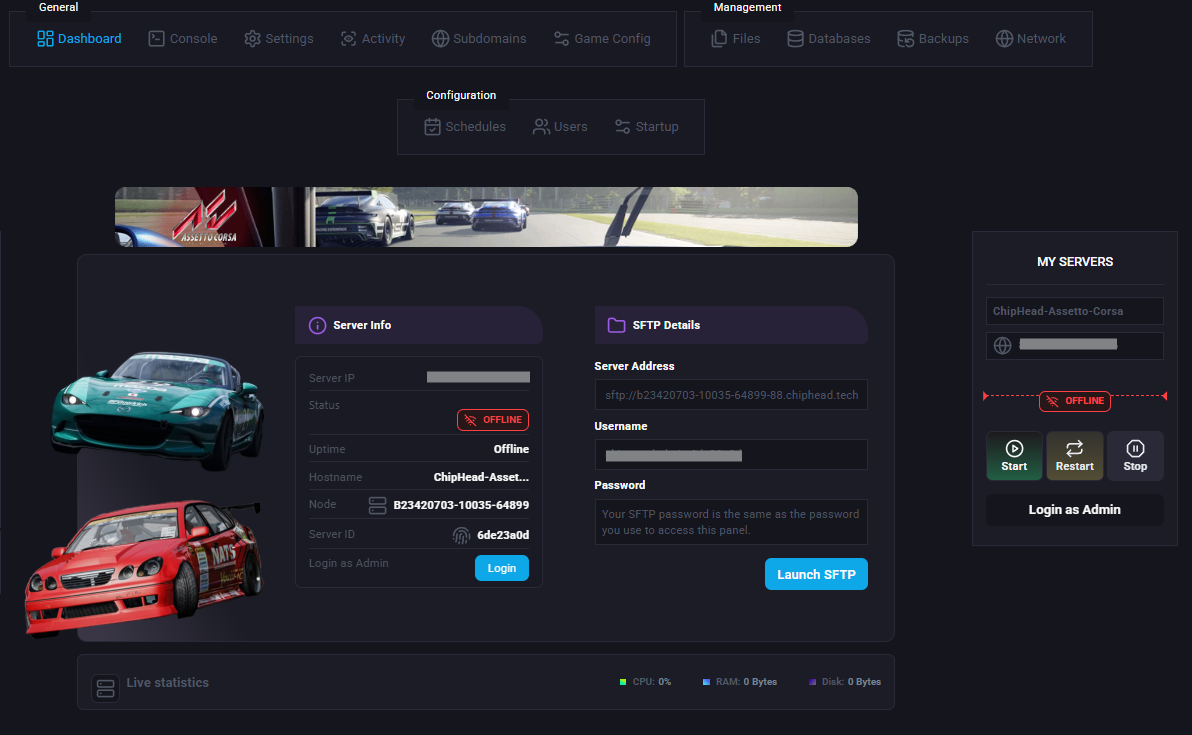Open the Databases tab label
This screenshot has height=735, width=1192.
click(x=839, y=39)
